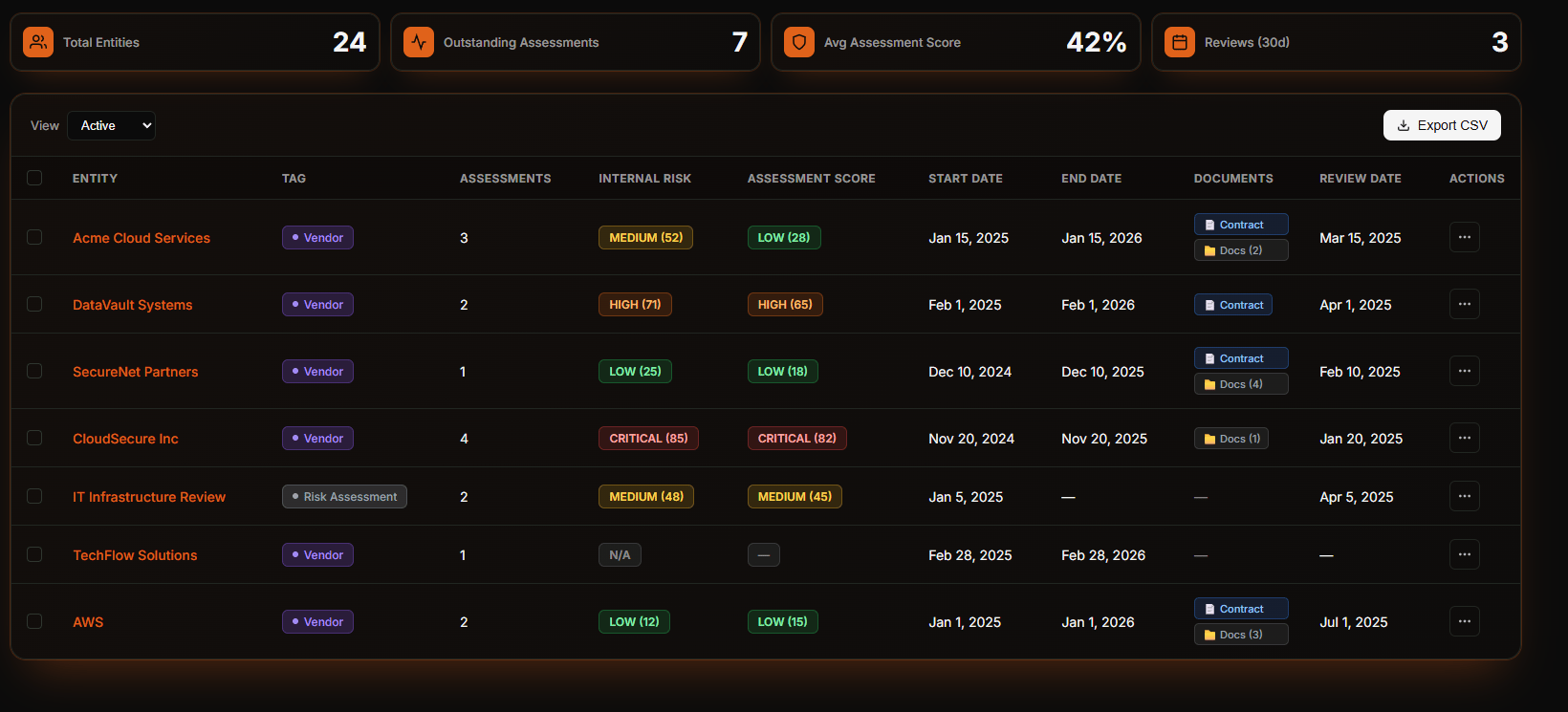Click the Outstanding Assessments pulse icon
Image resolution: width=1568 pixels, height=712 pixels.
[x=419, y=42]
